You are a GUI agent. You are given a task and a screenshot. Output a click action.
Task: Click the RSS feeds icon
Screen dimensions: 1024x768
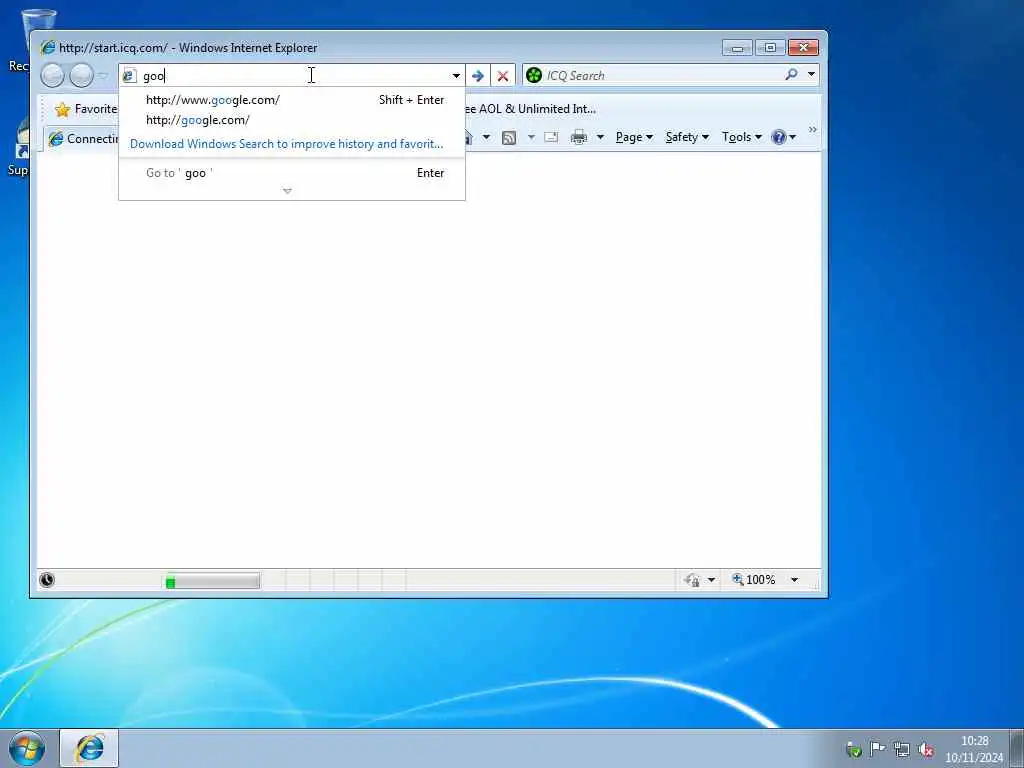coord(509,137)
